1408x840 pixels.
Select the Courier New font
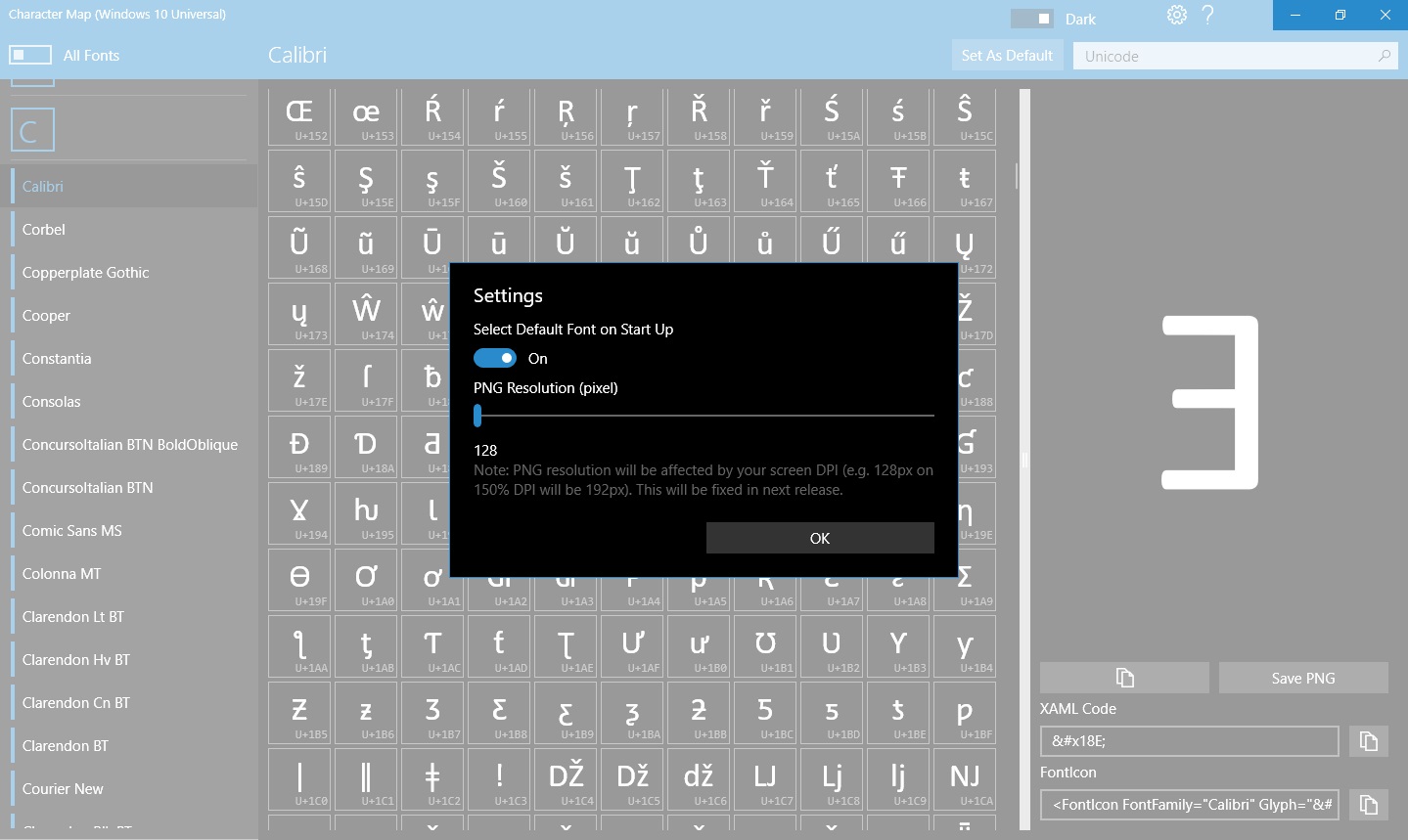(62, 788)
